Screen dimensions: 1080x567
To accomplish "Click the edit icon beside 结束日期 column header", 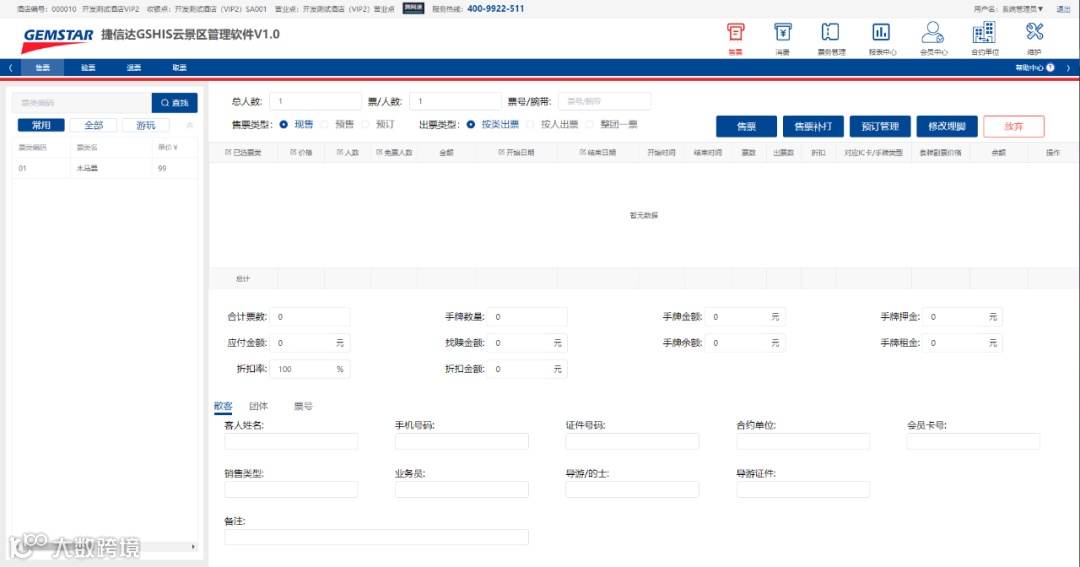I will pos(583,152).
